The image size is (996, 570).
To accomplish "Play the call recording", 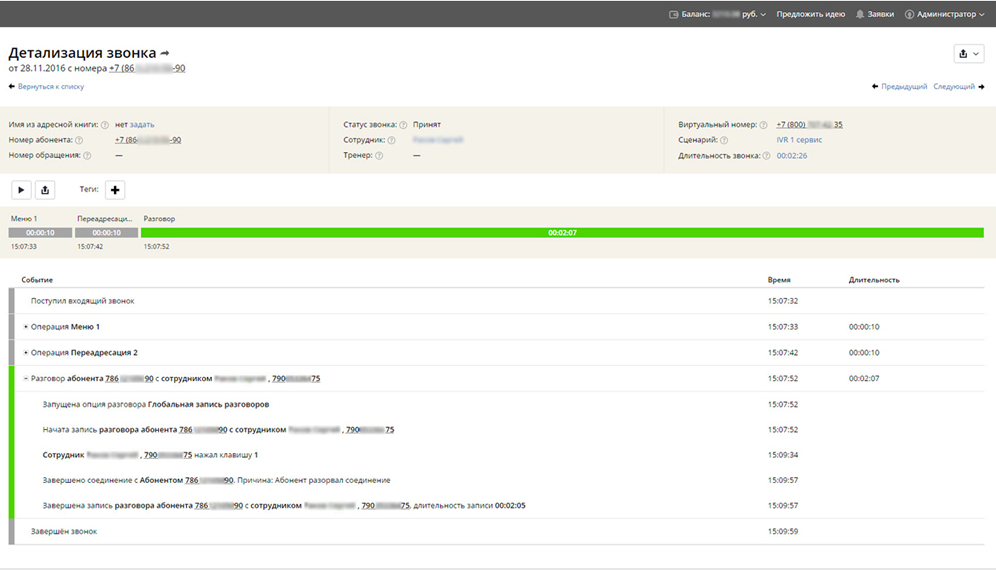I will coord(21,190).
